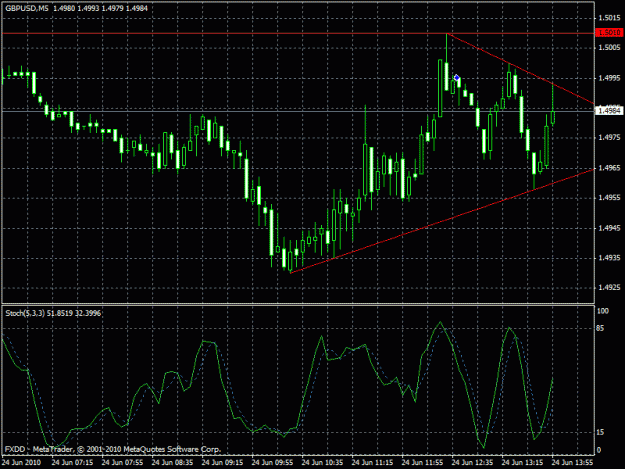
Task: Click the 1.4975 price scale label
Action: (x=609, y=137)
